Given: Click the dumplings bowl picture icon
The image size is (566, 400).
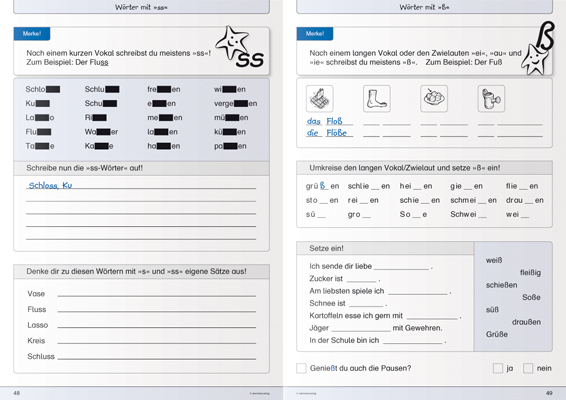Looking at the screenshot, I should pyautogui.click(x=434, y=99).
